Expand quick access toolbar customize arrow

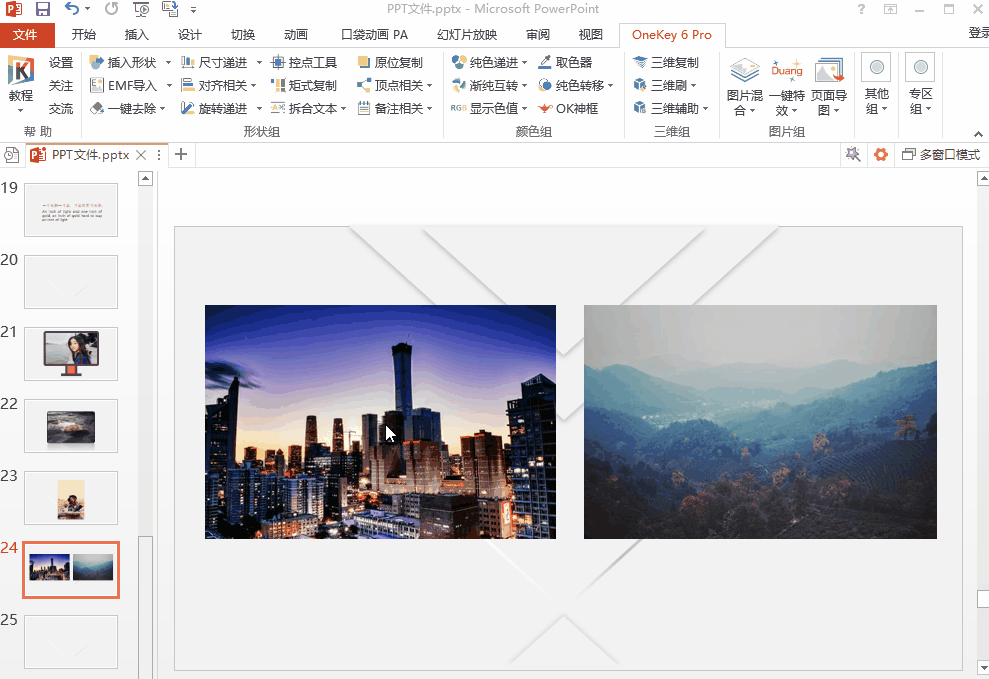(x=194, y=9)
